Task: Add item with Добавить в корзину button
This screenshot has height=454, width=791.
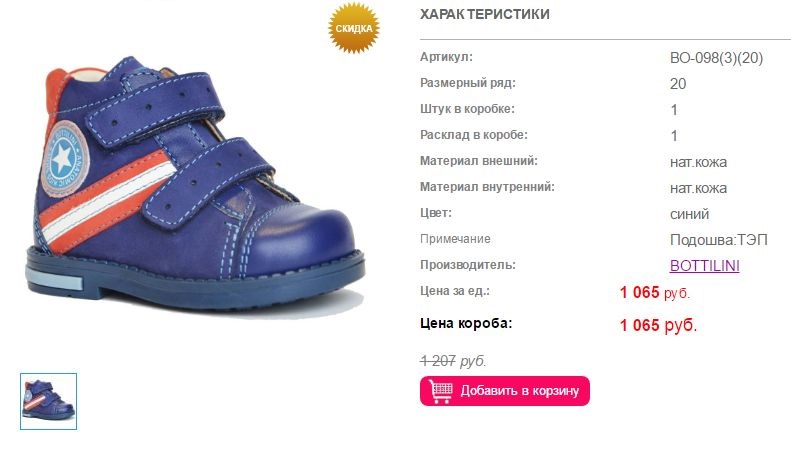Action: tap(504, 391)
